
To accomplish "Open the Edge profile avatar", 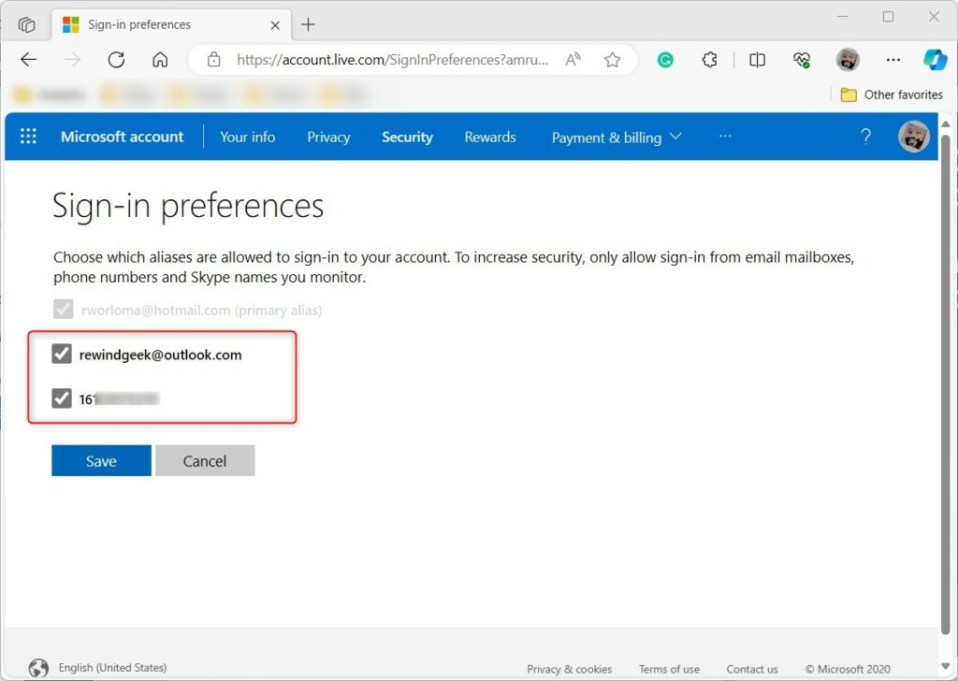I will pos(847,59).
